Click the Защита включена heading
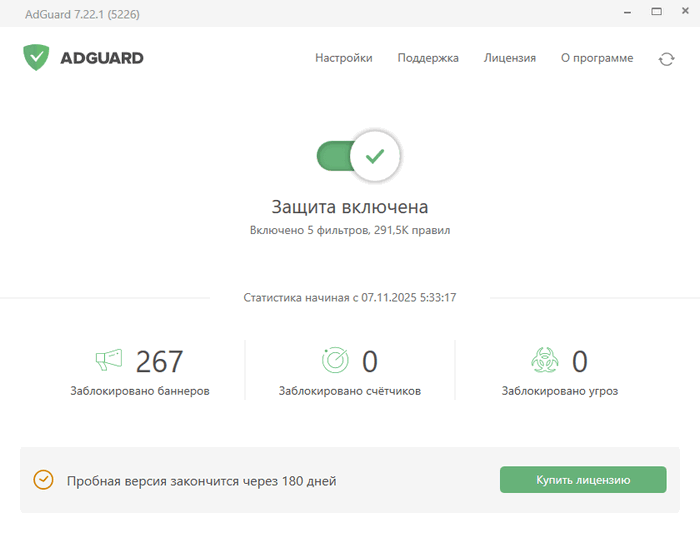Image resolution: width=700 pixels, height=533 pixels. point(350,207)
